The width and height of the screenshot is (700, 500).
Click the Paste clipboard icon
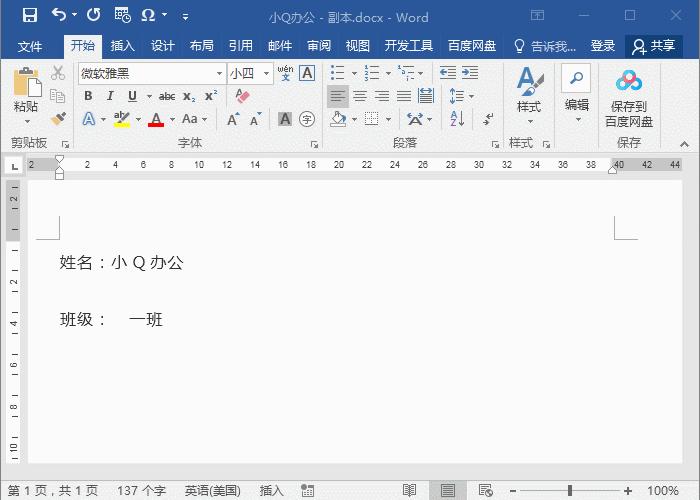click(x=27, y=82)
